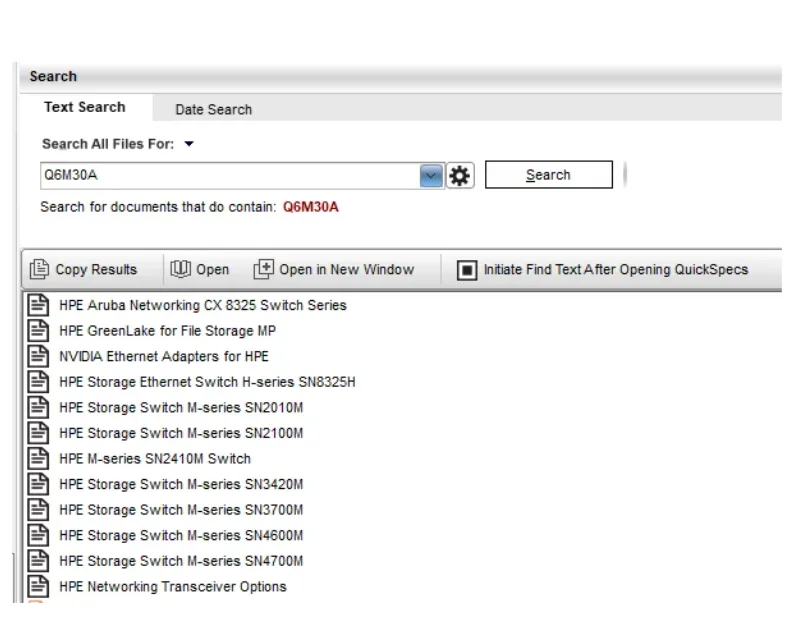
Task: Click the Q6M30A search input field
Action: [x=230, y=176]
